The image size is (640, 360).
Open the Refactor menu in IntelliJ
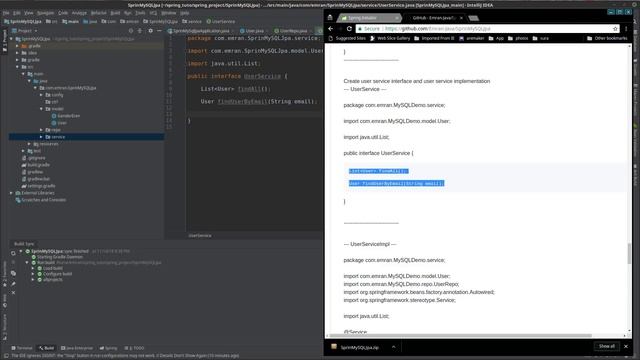[98, 13]
